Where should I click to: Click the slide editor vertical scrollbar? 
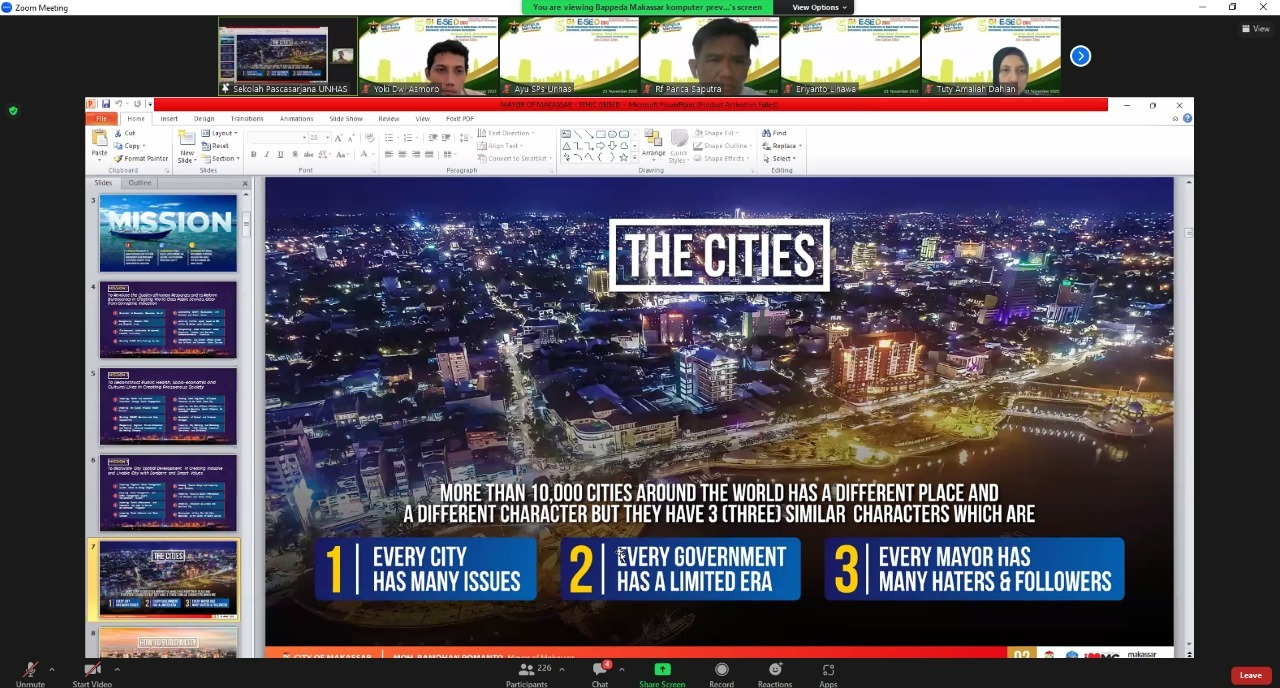1188,400
